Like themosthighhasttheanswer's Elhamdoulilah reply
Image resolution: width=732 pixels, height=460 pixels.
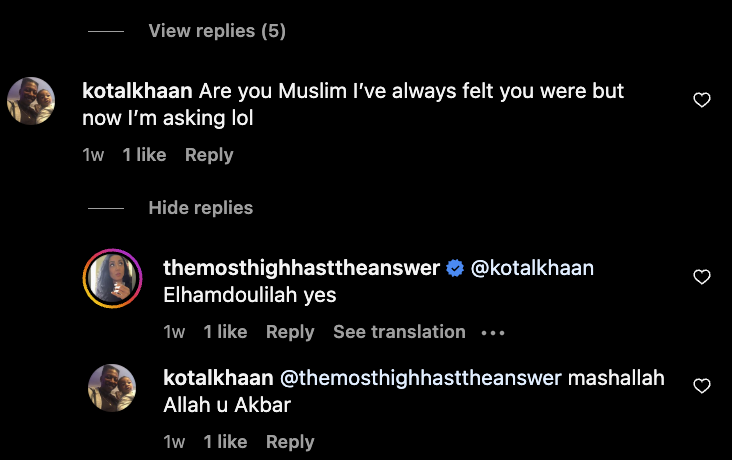[702, 276]
